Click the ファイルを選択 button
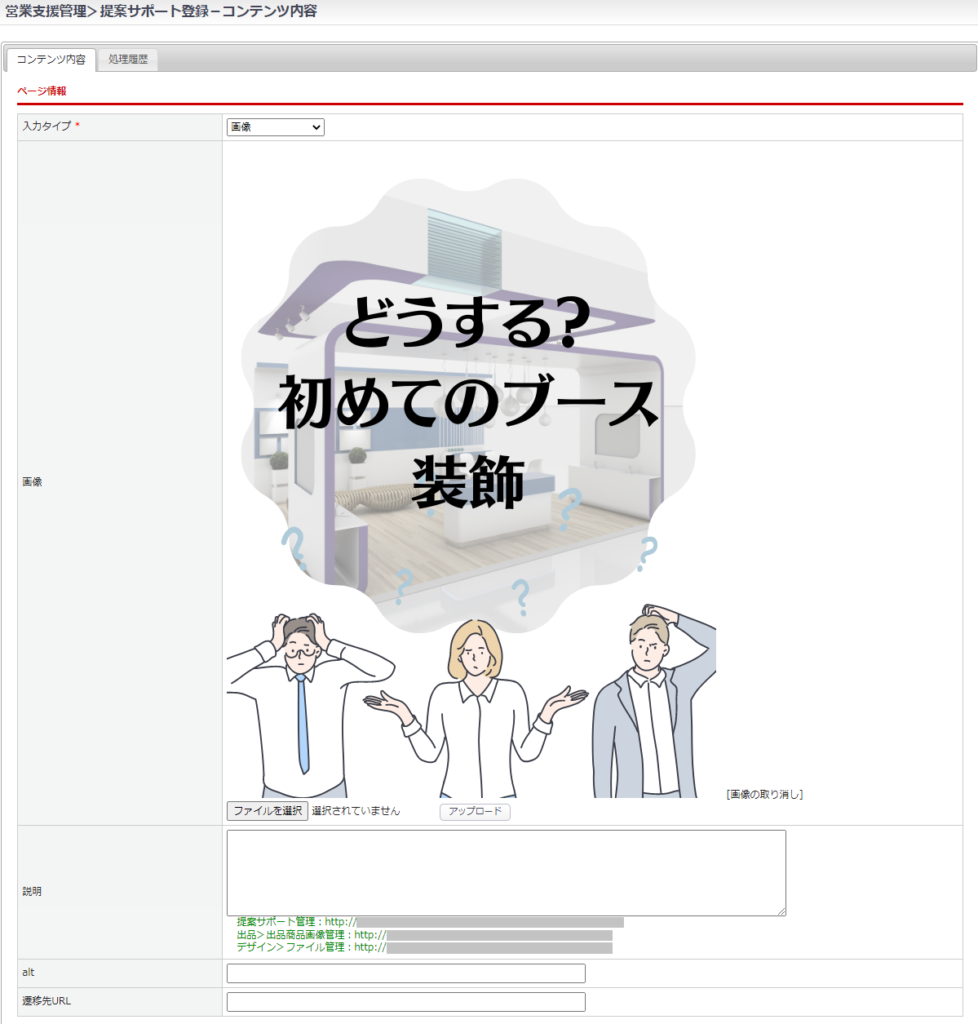 pyautogui.click(x=267, y=811)
